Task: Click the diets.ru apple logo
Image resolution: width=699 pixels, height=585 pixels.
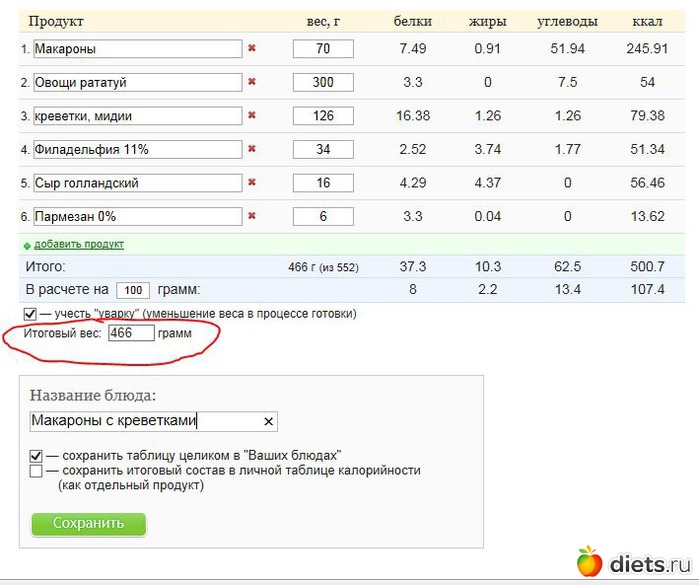Action: point(589,561)
